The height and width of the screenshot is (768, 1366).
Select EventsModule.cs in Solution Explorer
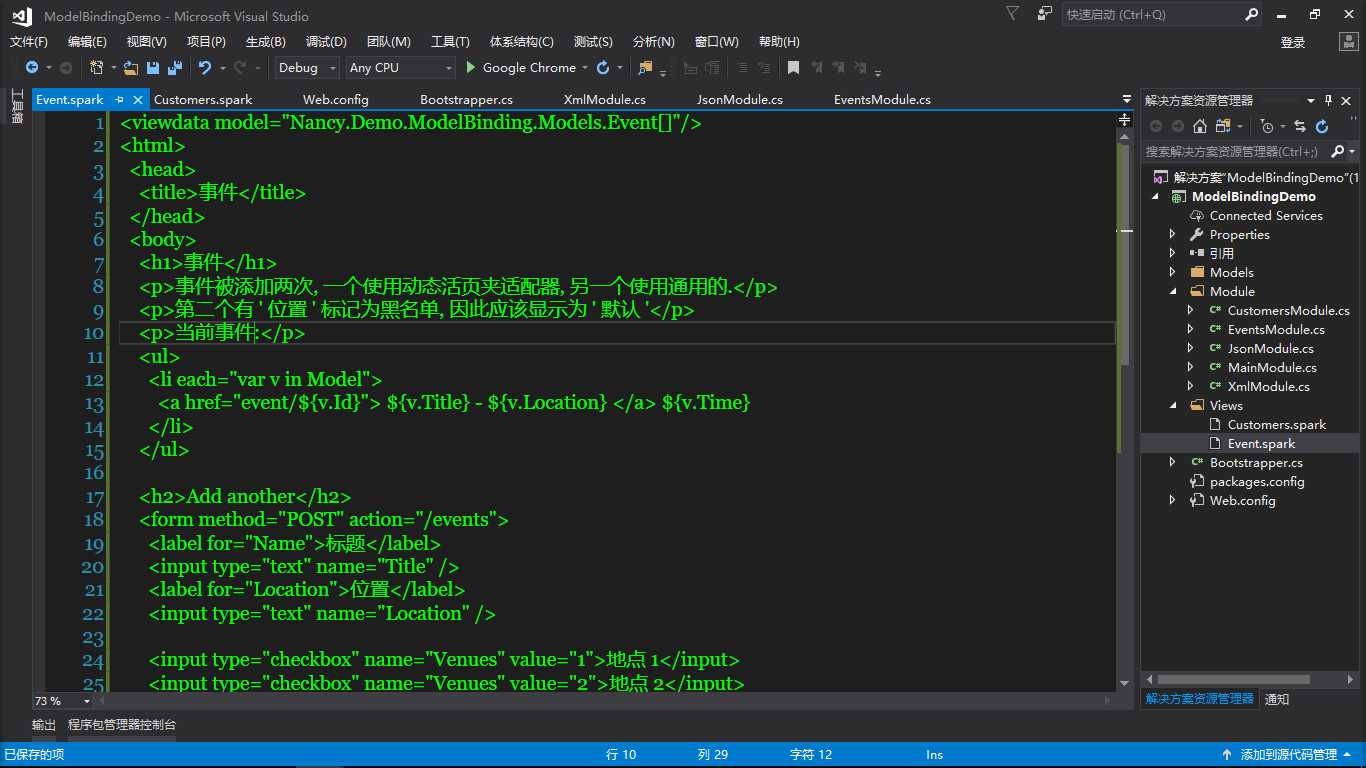(x=1276, y=330)
